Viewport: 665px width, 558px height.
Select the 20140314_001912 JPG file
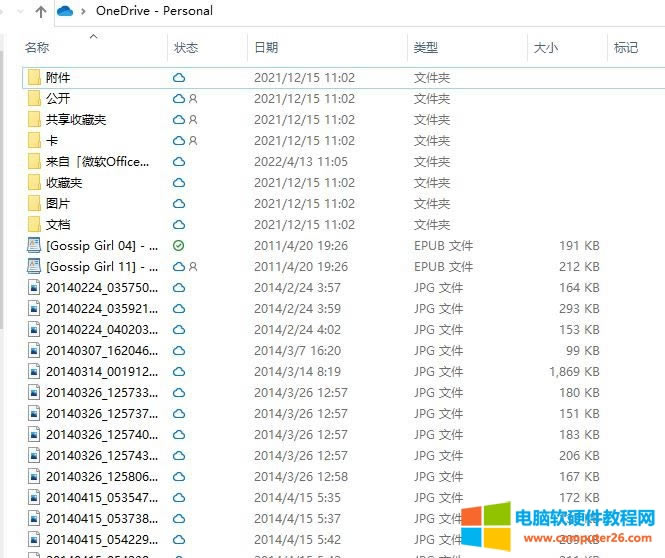[x=101, y=371]
